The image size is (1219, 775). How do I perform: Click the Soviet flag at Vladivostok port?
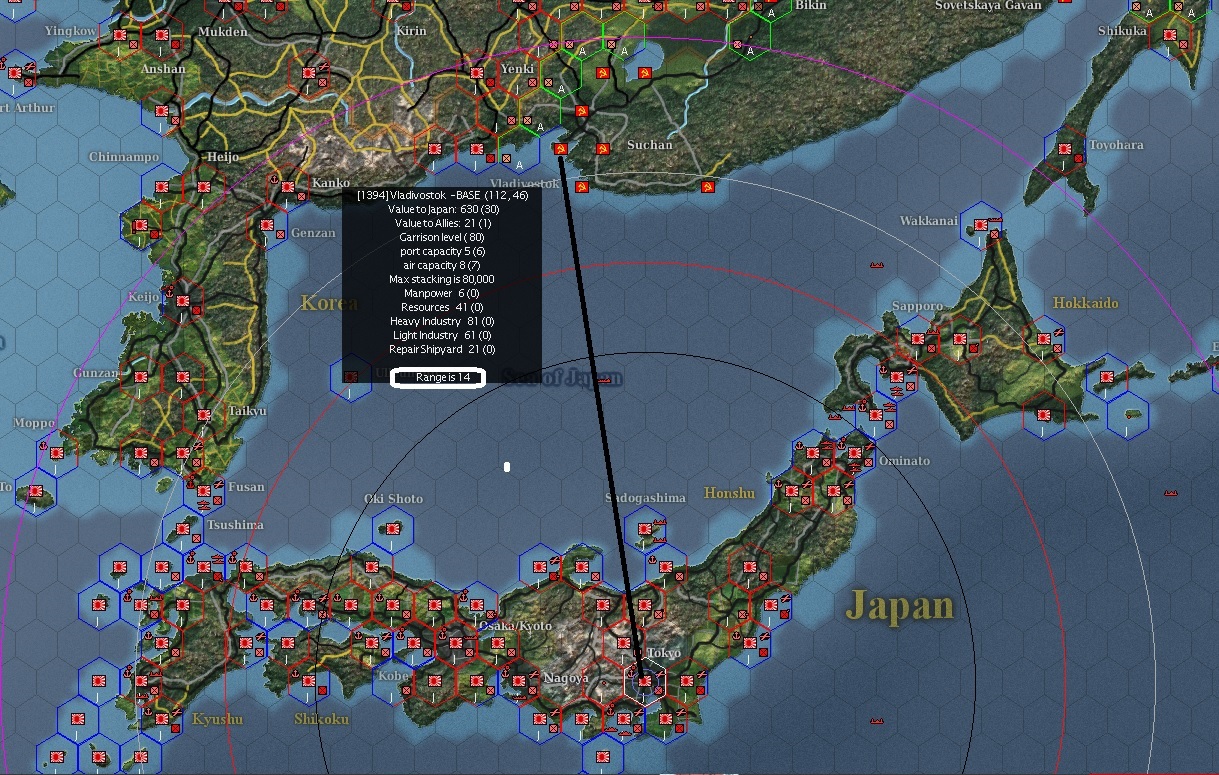[561, 149]
